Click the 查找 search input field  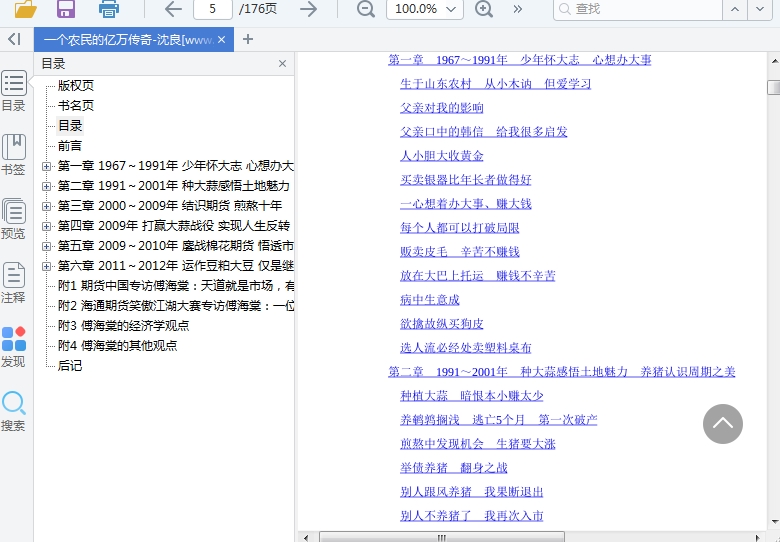coord(638,9)
